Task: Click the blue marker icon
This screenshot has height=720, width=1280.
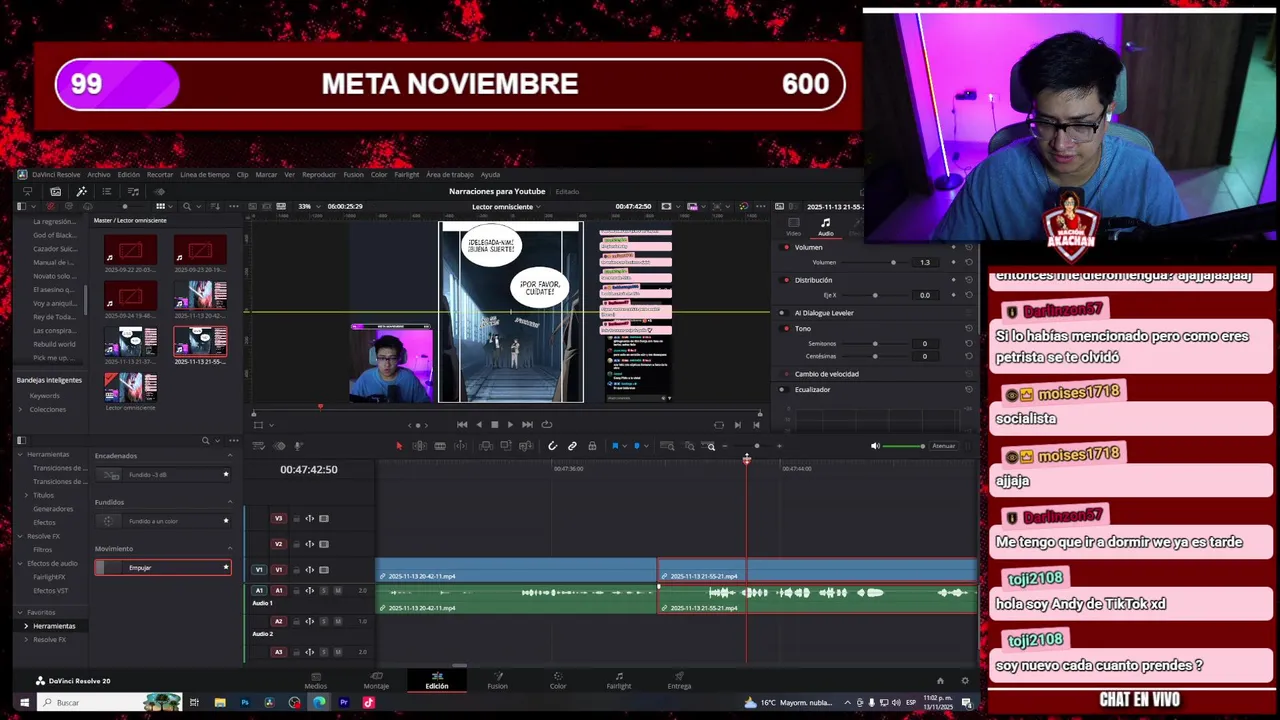Action: pos(636,446)
